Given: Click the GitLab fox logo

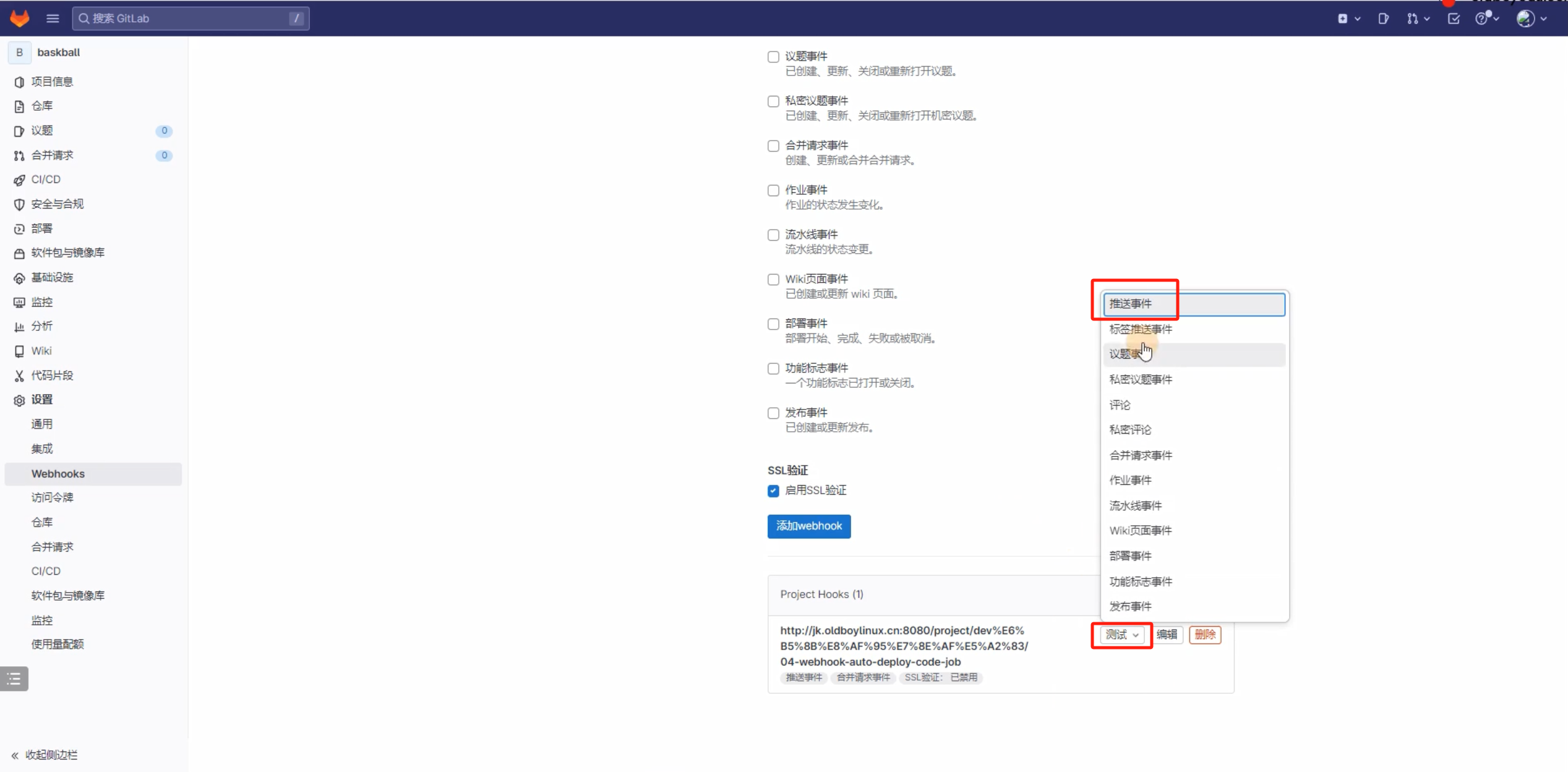Looking at the screenshot, I should (x=20, y=18).
